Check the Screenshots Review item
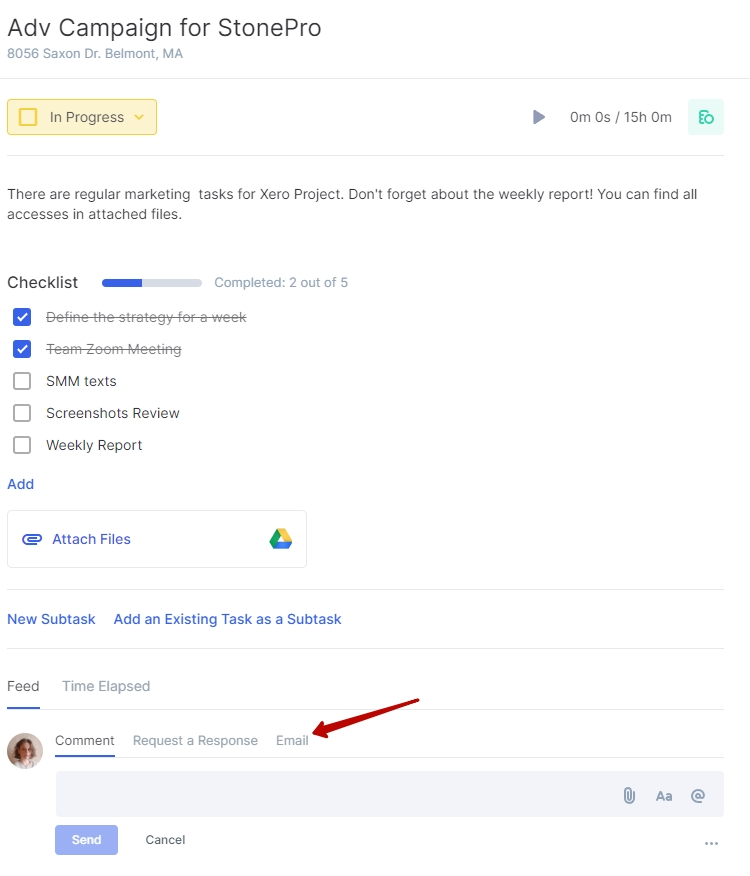 point(22,413)
